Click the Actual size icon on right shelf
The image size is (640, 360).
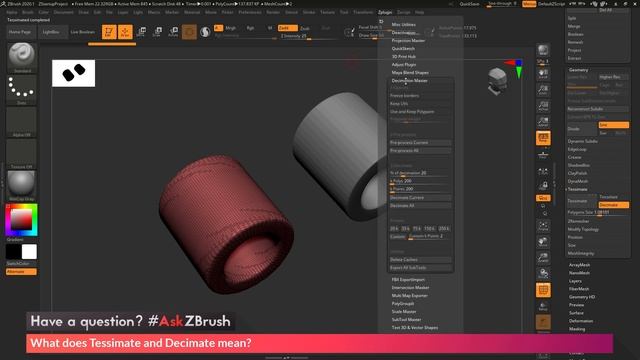click(543, 106)
